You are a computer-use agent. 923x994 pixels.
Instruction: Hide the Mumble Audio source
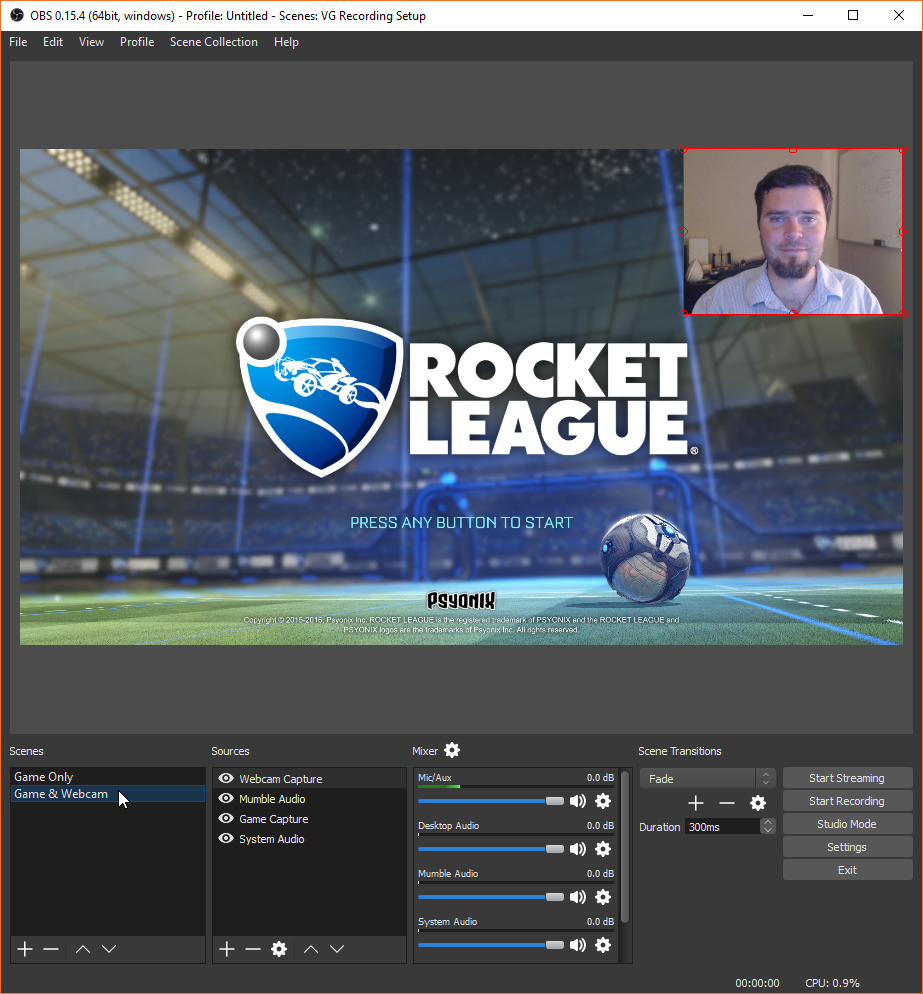226,799
